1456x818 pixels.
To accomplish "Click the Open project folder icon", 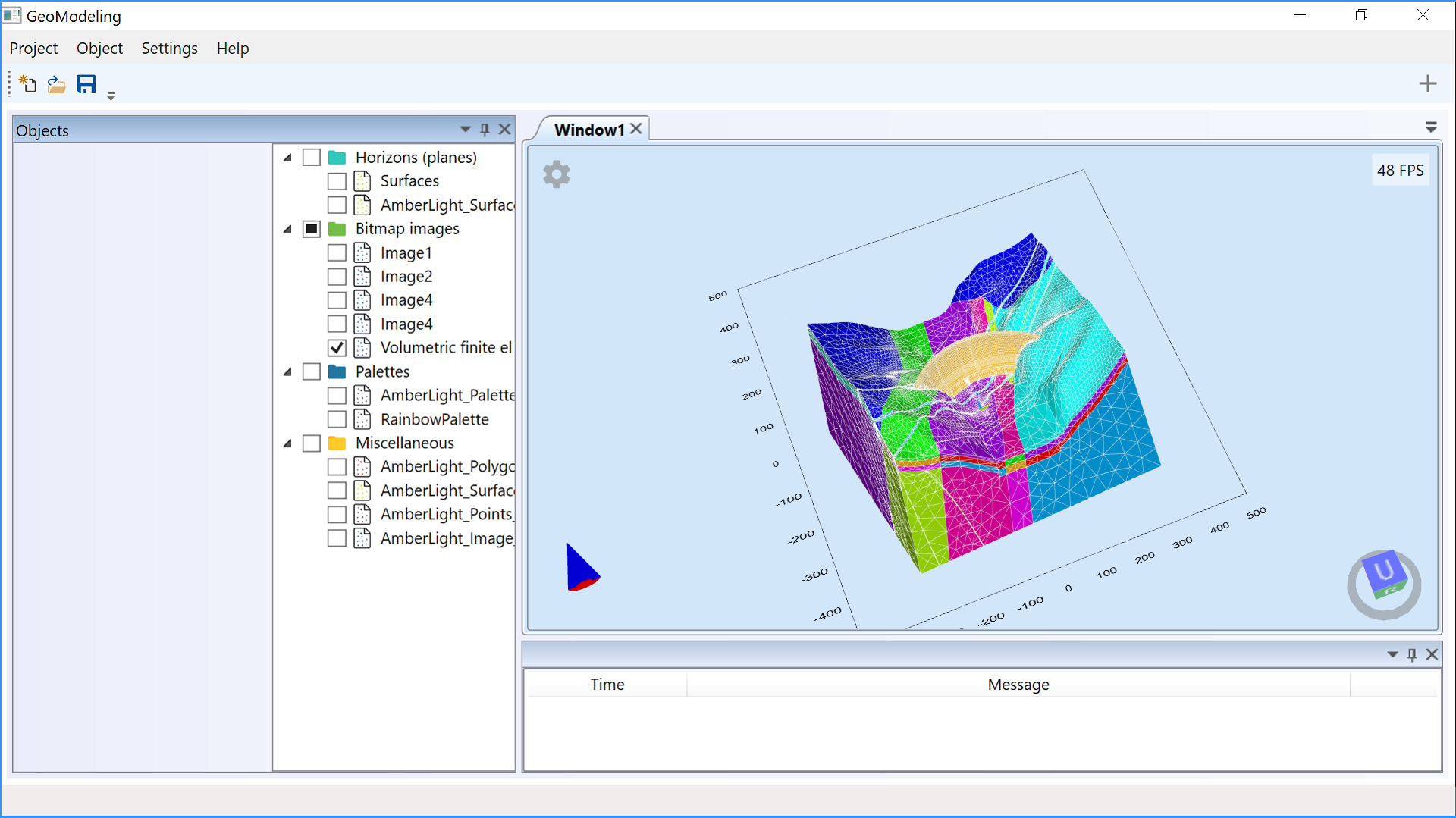I will [56, 84].
